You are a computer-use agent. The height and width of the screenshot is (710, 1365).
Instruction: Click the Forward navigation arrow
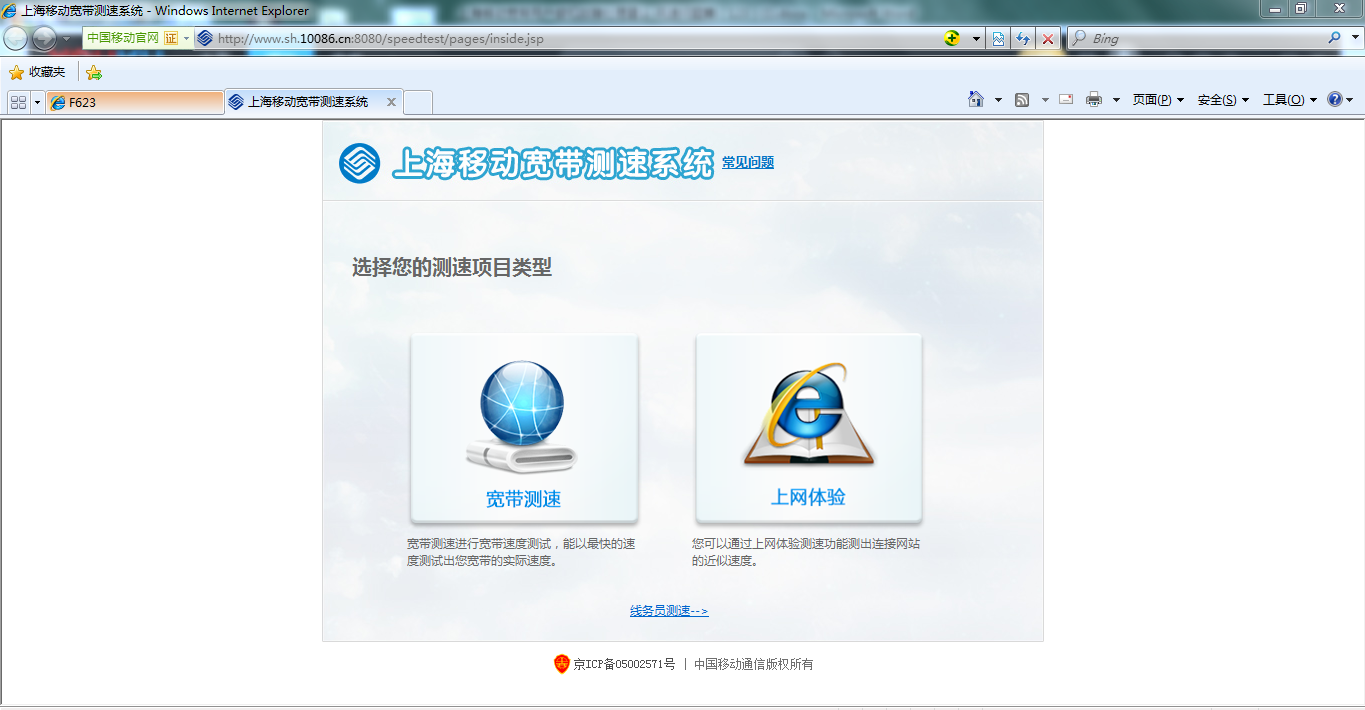45,39
